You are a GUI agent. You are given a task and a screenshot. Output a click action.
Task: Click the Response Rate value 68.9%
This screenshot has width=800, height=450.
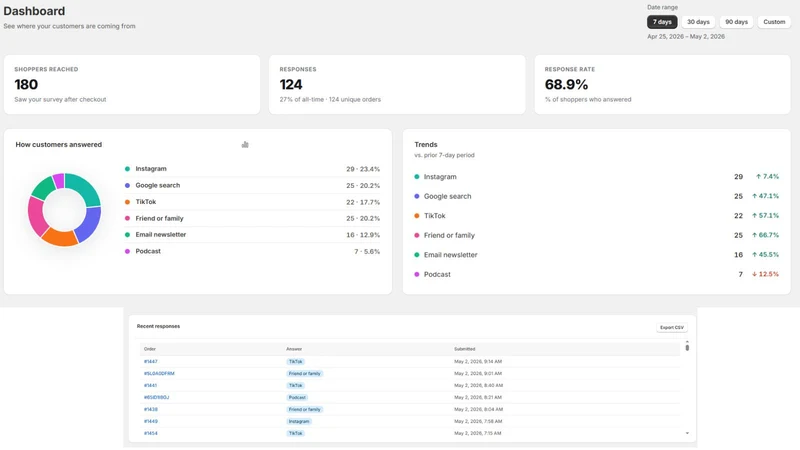[566, 84]
